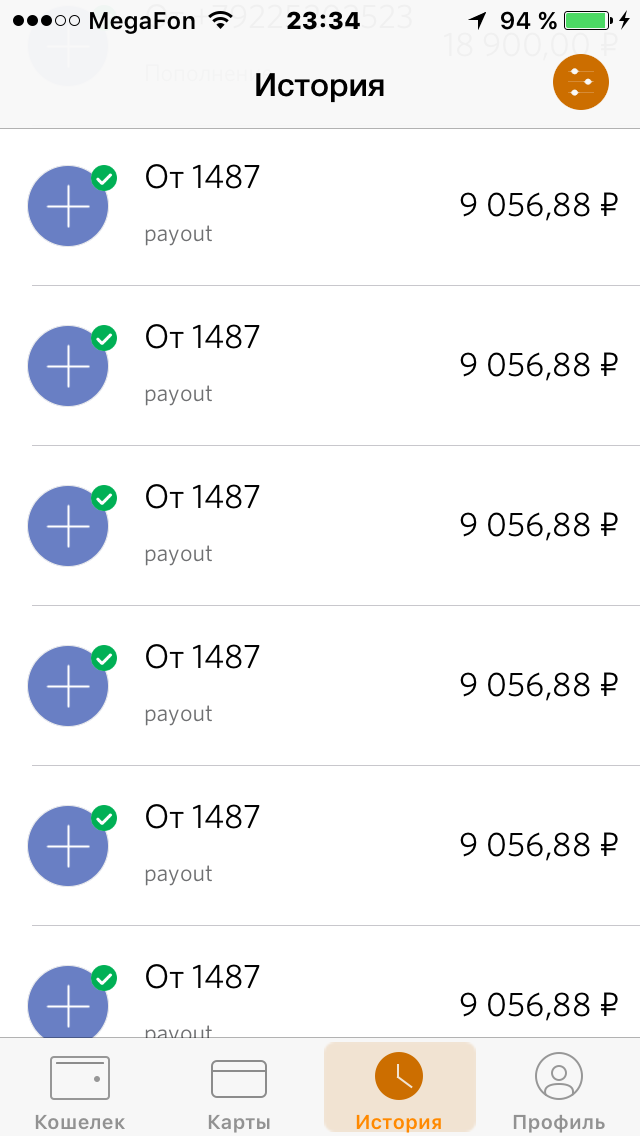
Task: Click the "payout" label of third transaction
Action: 178,554
